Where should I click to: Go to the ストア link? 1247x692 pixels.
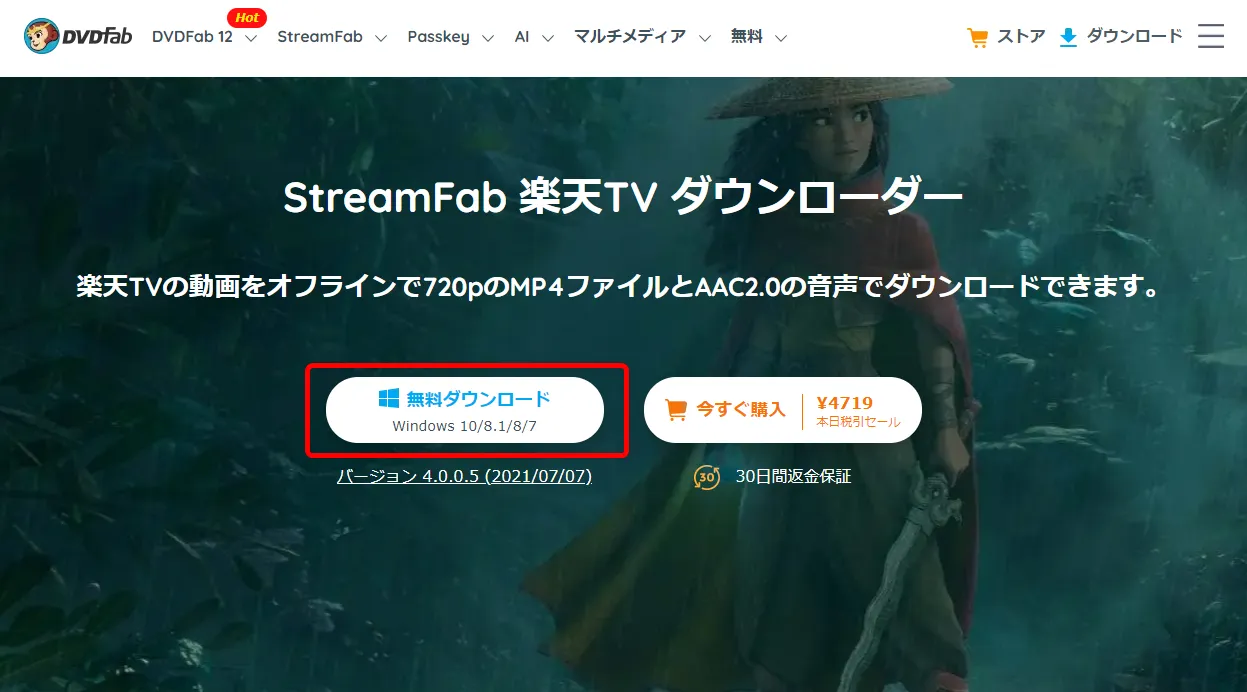[x=1021, y=37]
